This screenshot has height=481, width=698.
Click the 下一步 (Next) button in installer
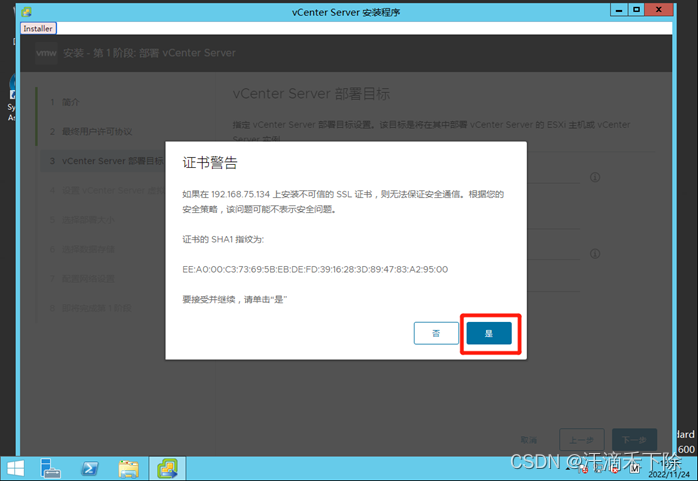pyautogui.click(x=634, y=440)
